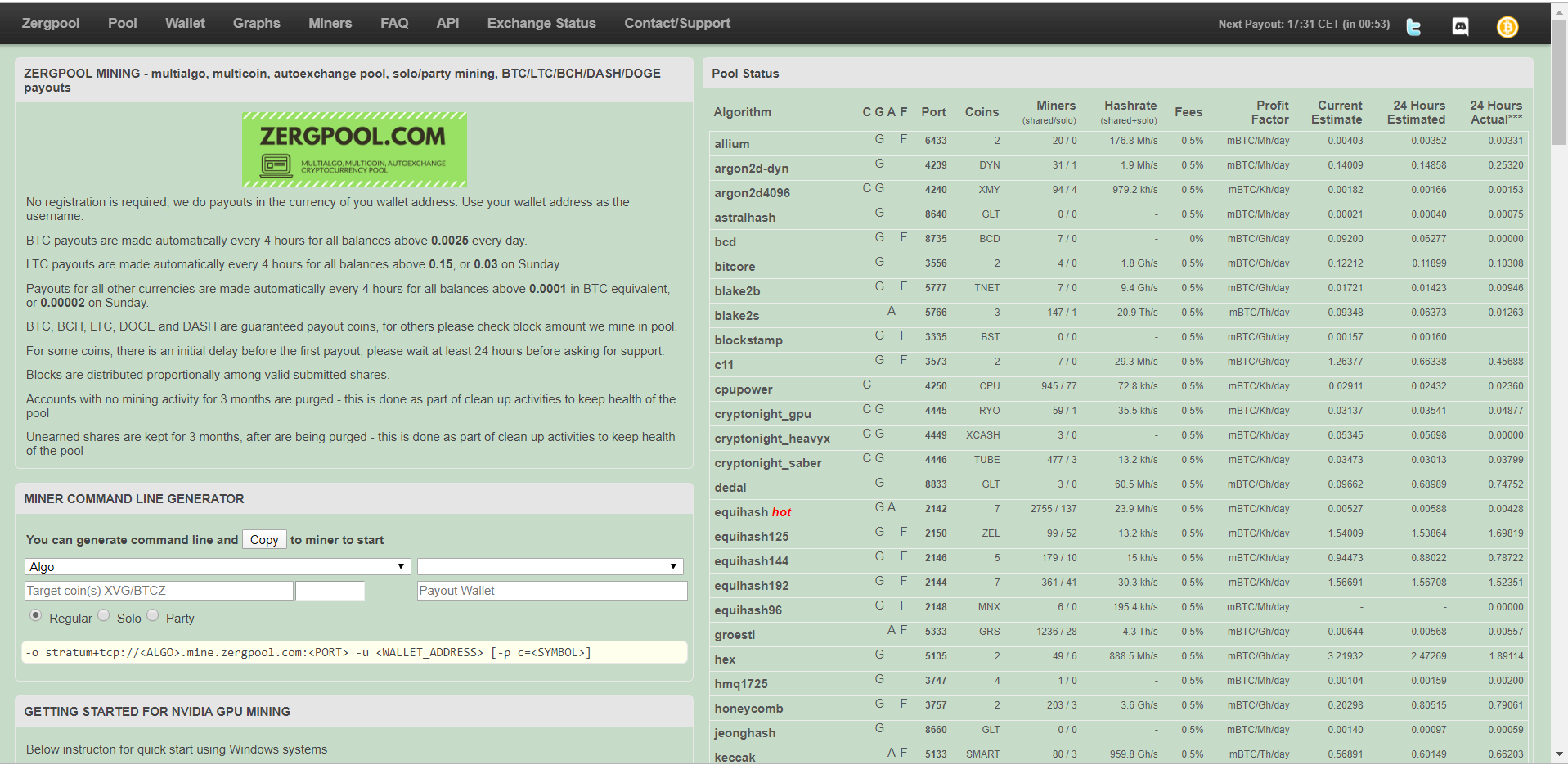The height and width of the screenshot is (765, 1568).
Task: Click the Current Estimate column header
Action: (x=1337, y=112)
